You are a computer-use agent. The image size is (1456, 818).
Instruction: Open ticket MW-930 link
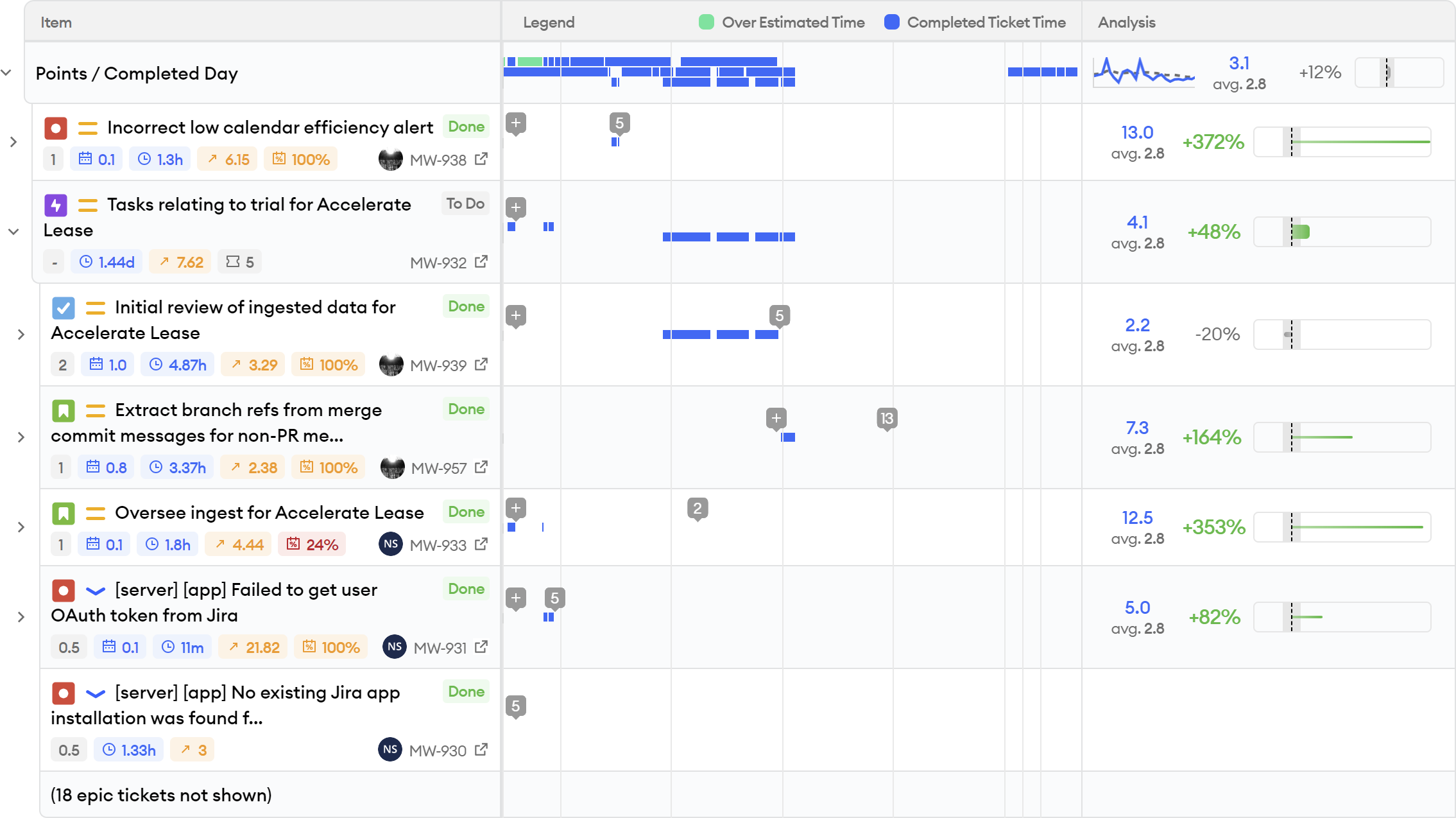(438, 751)
